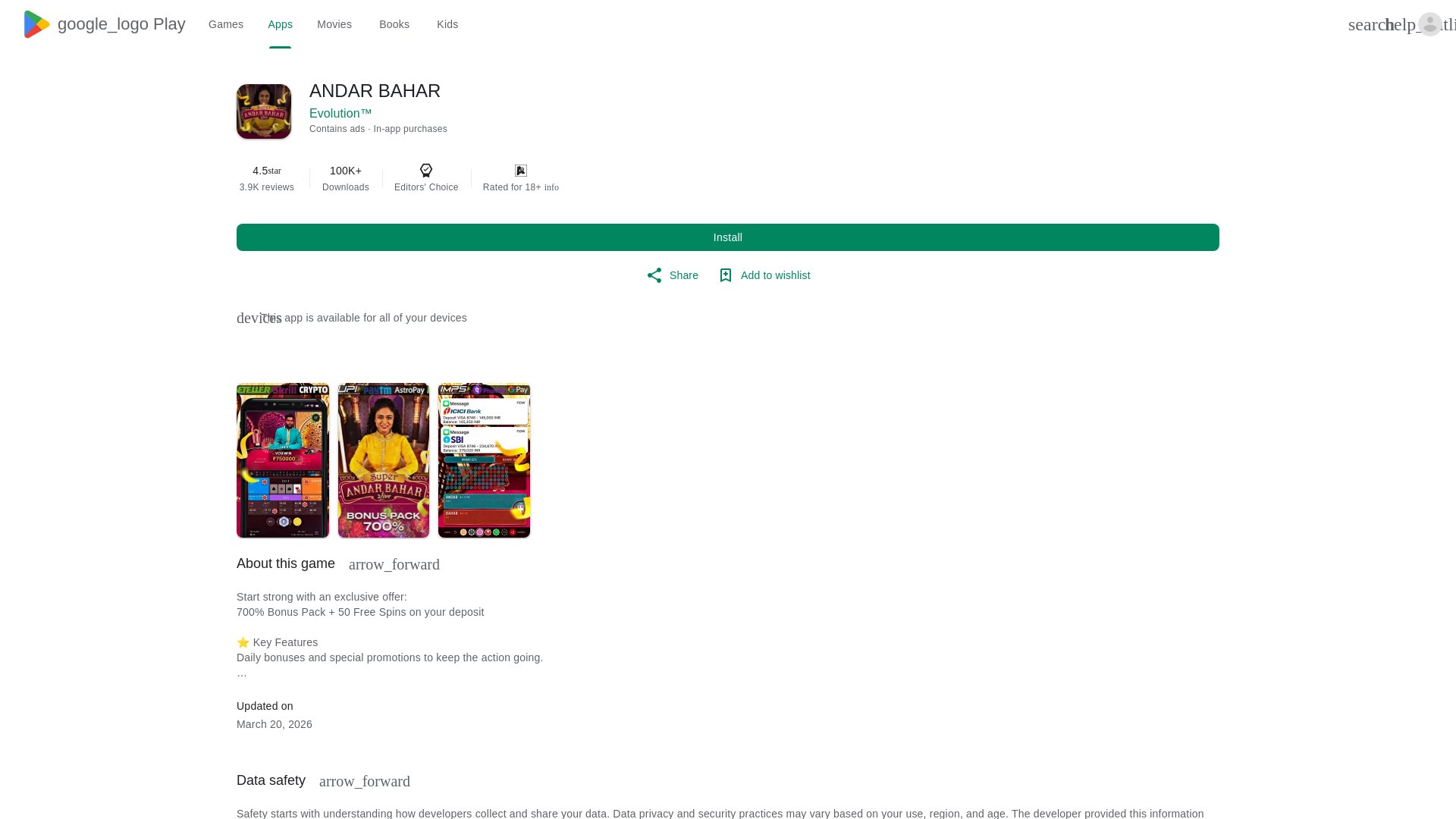Open content rating info link
Screen dimensions: 1456x819
click(551, 188)
